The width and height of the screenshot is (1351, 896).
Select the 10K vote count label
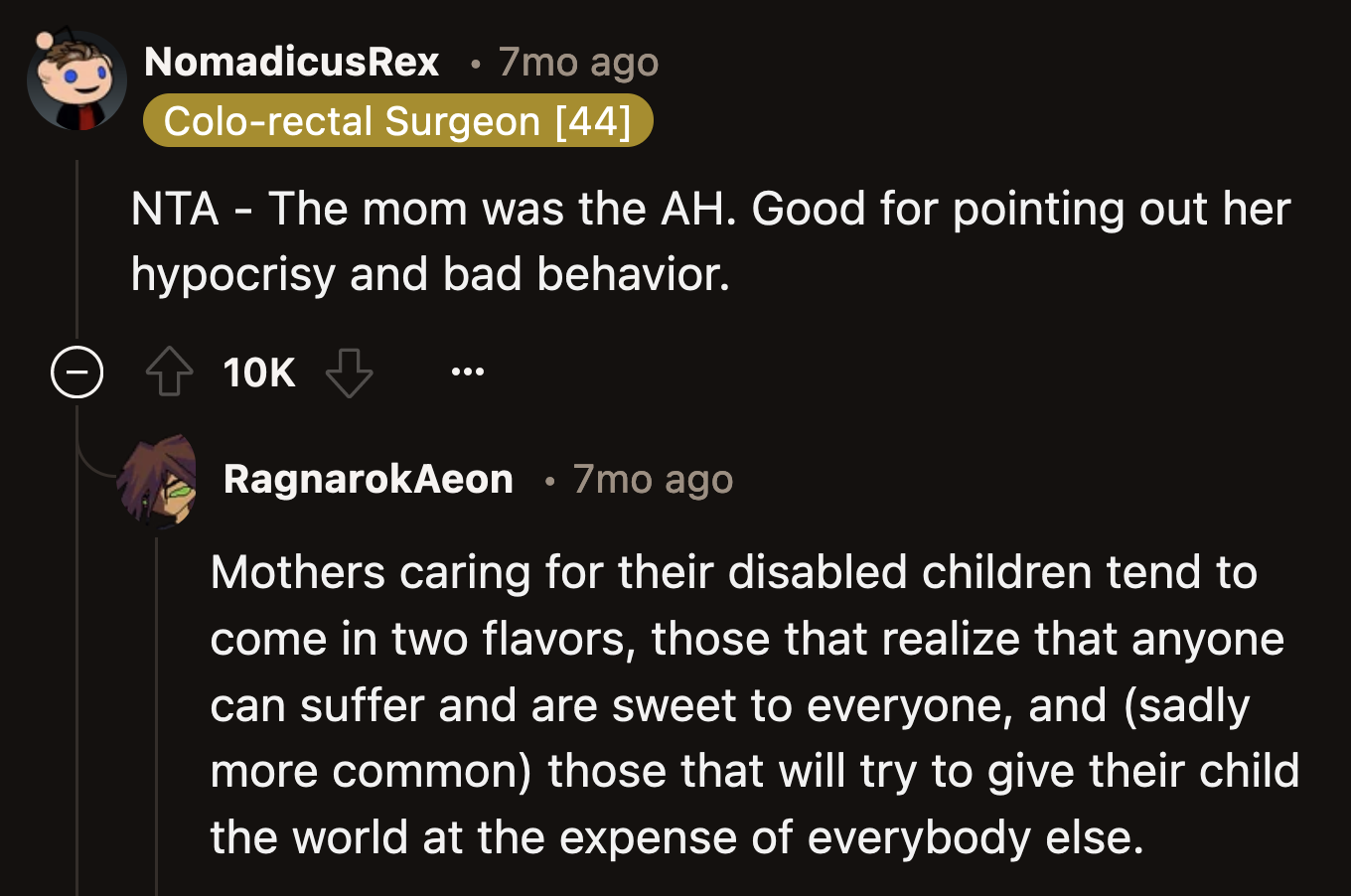(x=258, y=373)
